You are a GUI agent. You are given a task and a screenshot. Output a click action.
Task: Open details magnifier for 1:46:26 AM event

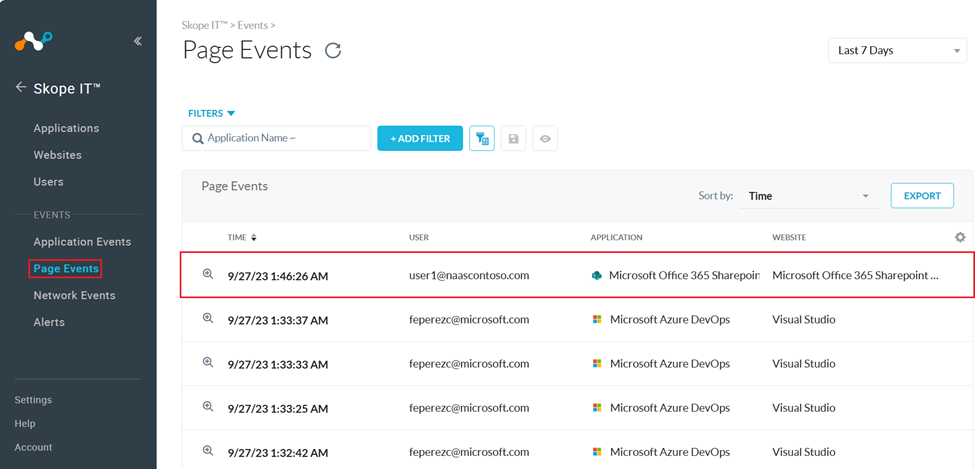click(208, 274)
